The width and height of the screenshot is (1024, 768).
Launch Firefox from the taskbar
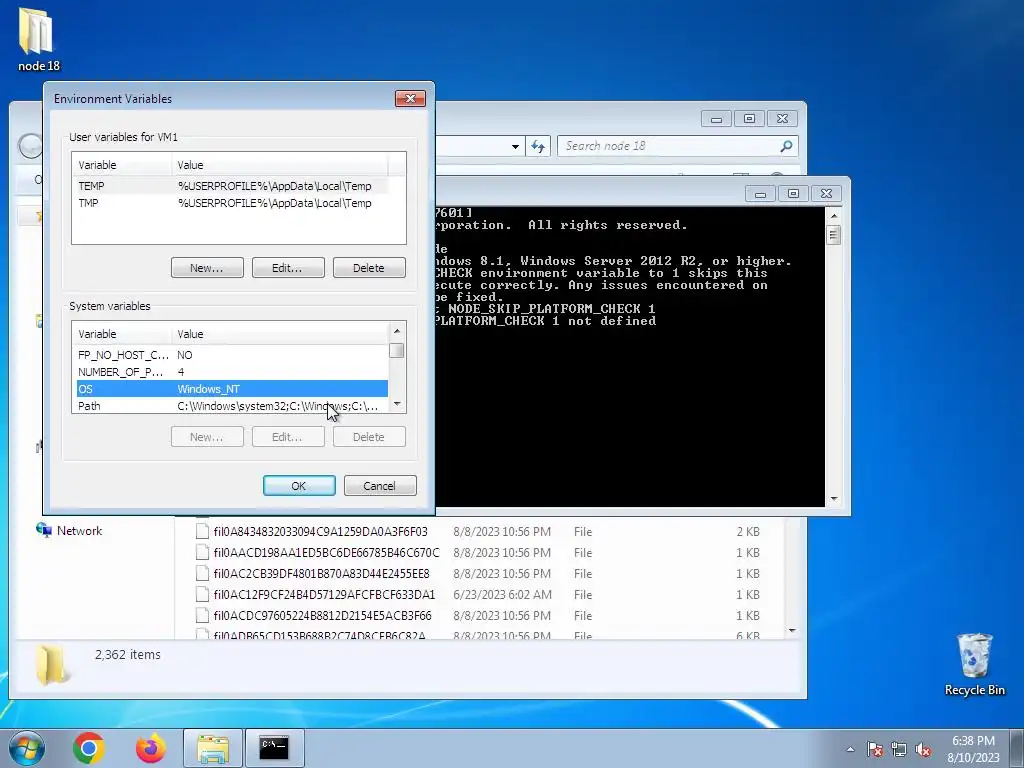click(x=150, y=748)
